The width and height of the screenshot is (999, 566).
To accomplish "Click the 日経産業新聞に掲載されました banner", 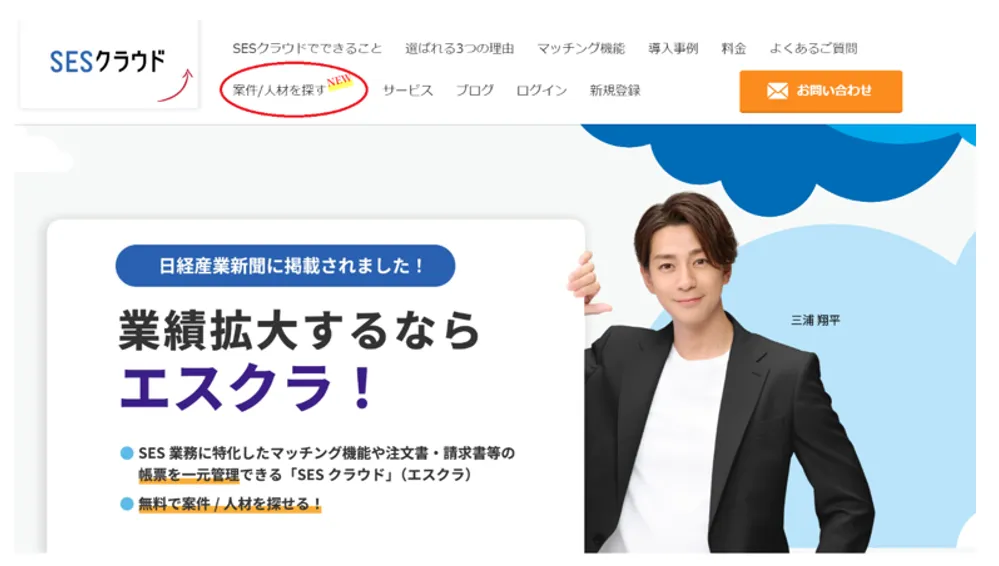I will tap(285, 265).
